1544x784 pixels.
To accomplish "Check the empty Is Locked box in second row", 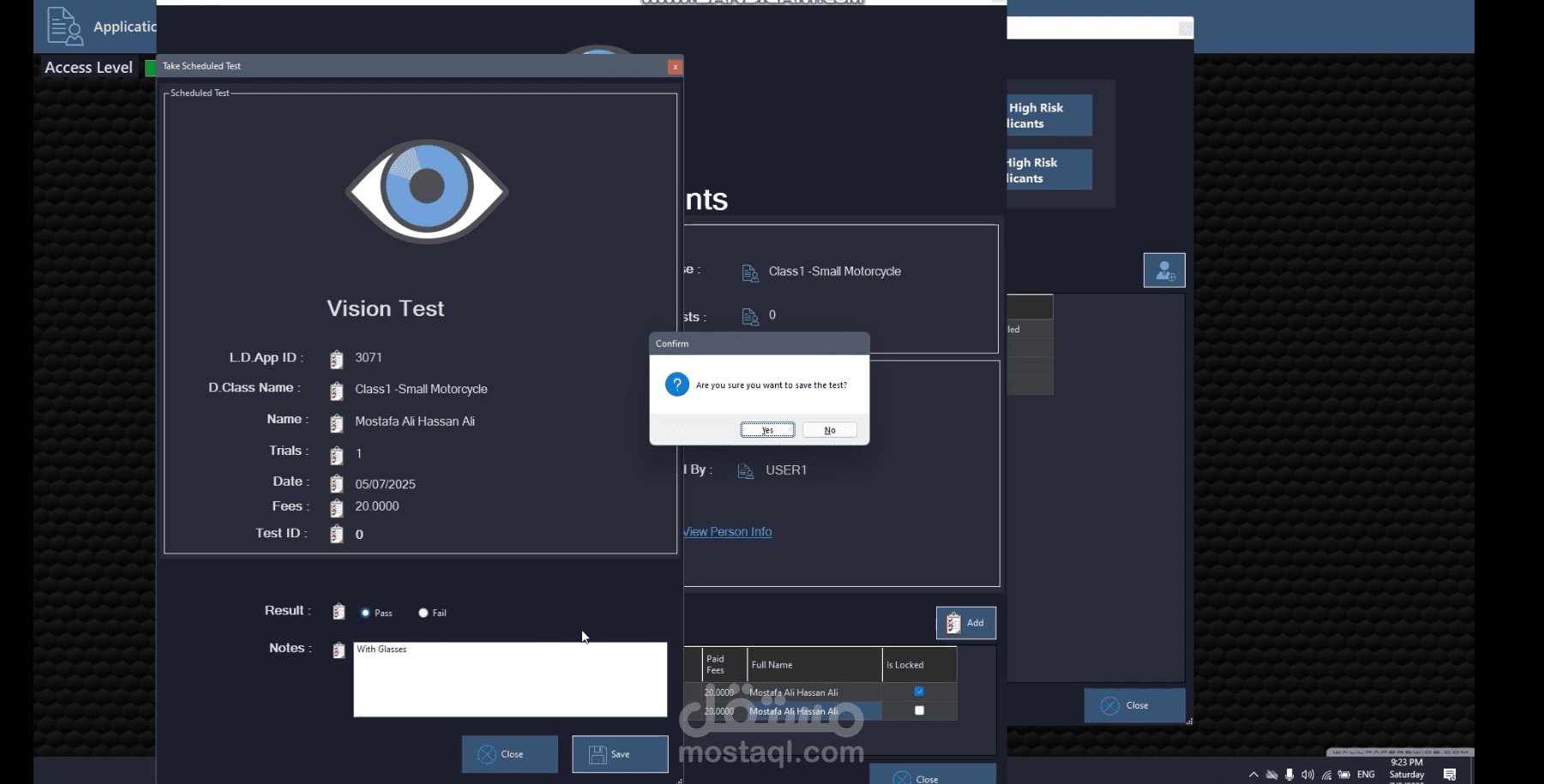I will click(919, 710).
